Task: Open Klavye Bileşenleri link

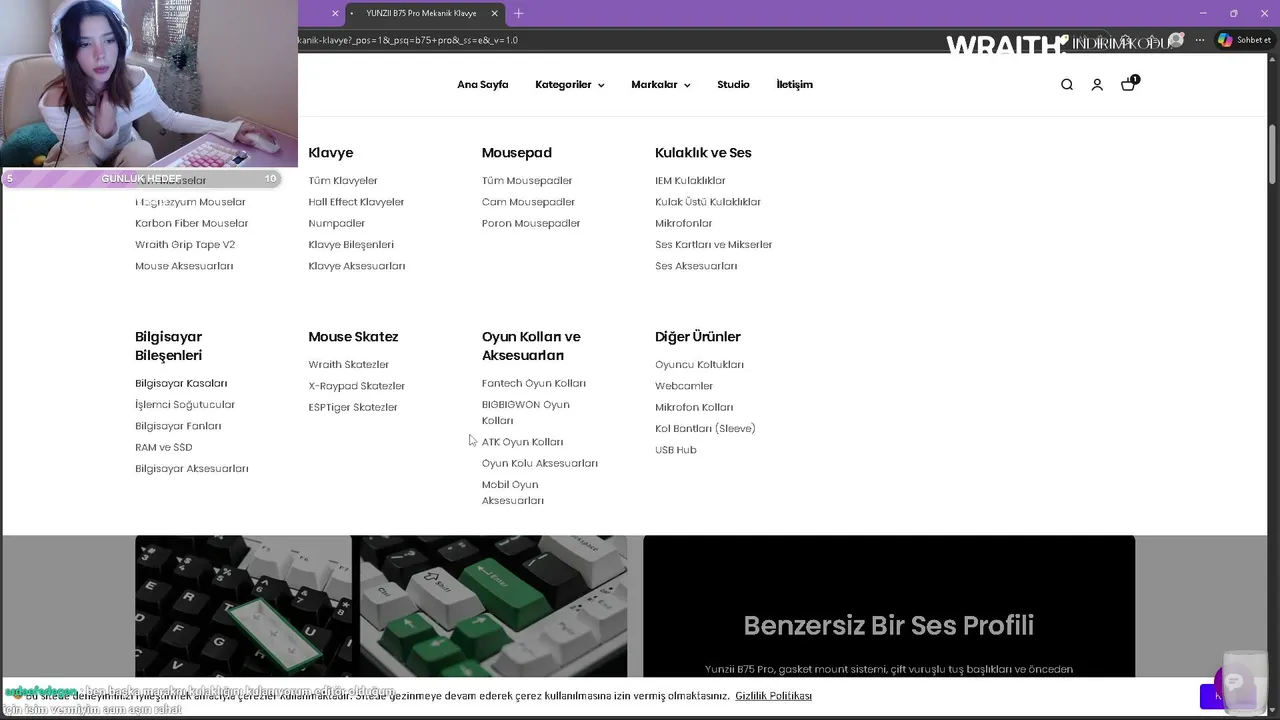Action: coord(351,245)
